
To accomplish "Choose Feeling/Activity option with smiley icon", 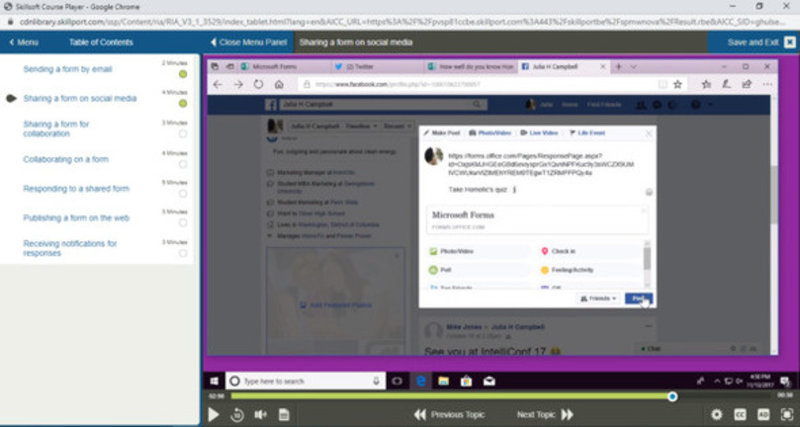I will [589, 270].
